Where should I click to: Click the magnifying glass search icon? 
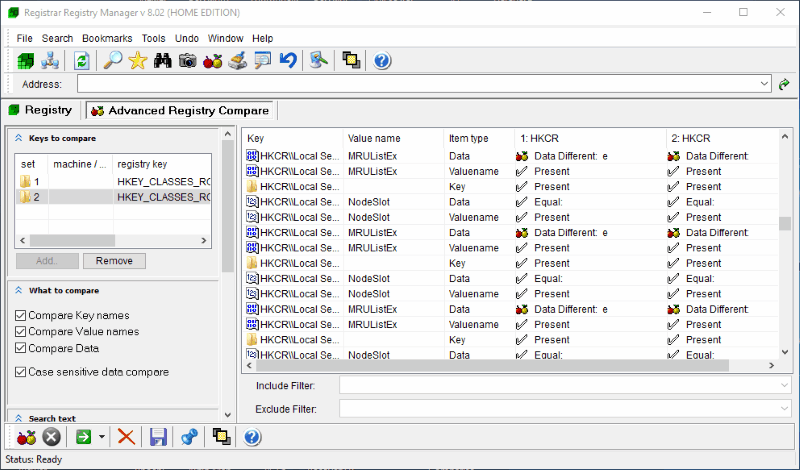[113, 61]
